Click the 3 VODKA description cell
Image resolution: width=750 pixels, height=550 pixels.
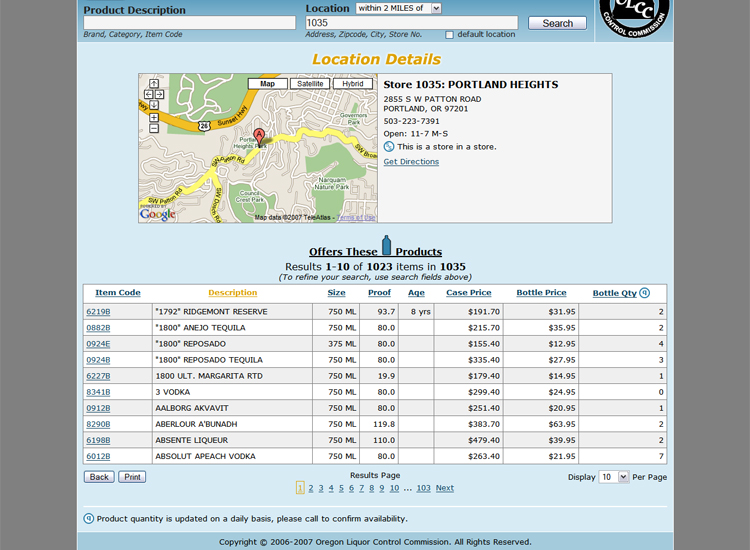232,392
